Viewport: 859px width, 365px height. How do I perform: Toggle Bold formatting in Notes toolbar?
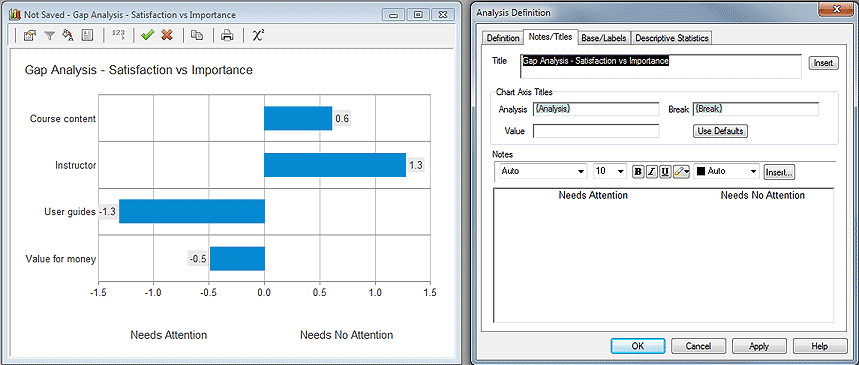pos(638,172)
